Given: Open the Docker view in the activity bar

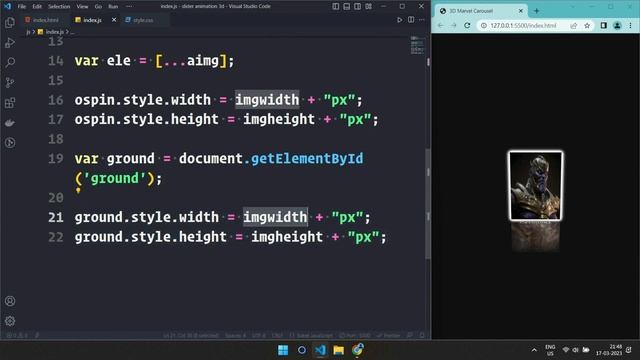Looking at the screenshot, I should pyautogui.click(x=10, y=122).
